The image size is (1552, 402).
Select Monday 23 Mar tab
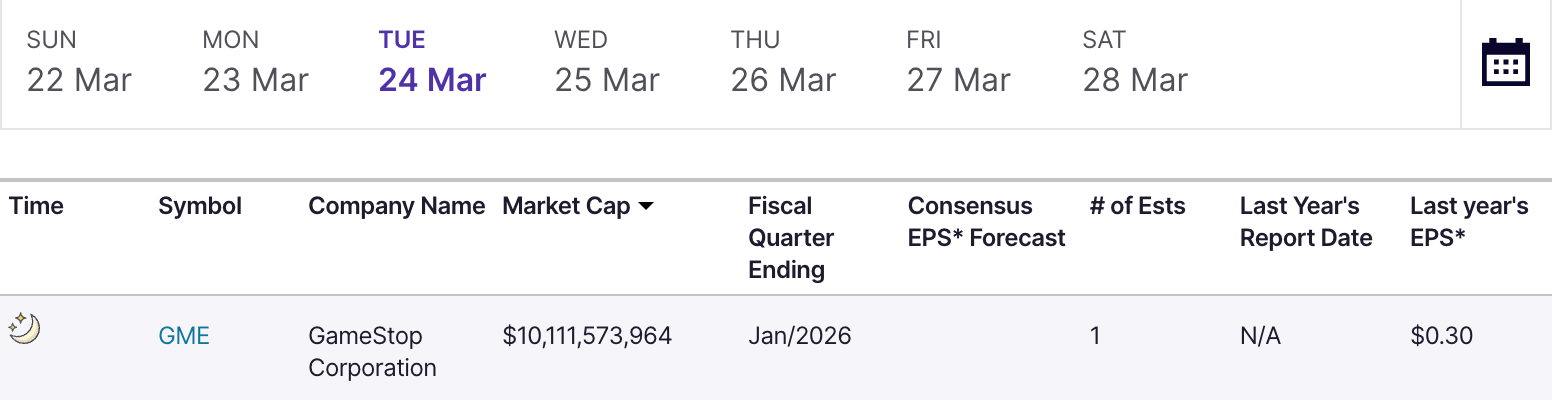pos(255,62)
